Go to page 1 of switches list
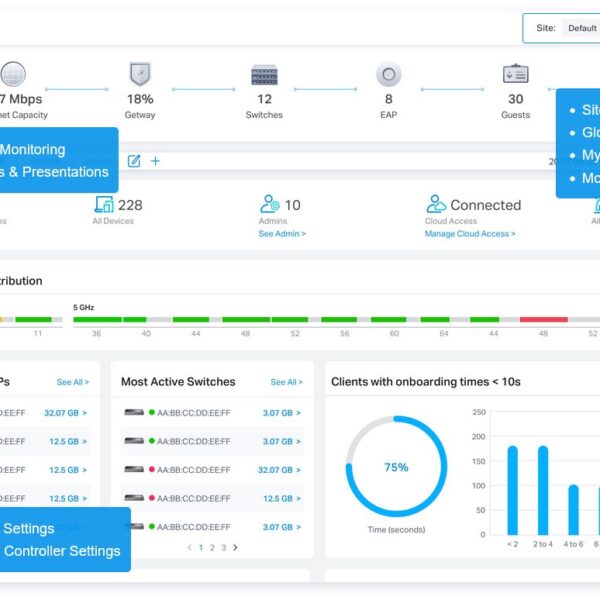The height and width of the screenshot is (600, 600). [201, 548]
